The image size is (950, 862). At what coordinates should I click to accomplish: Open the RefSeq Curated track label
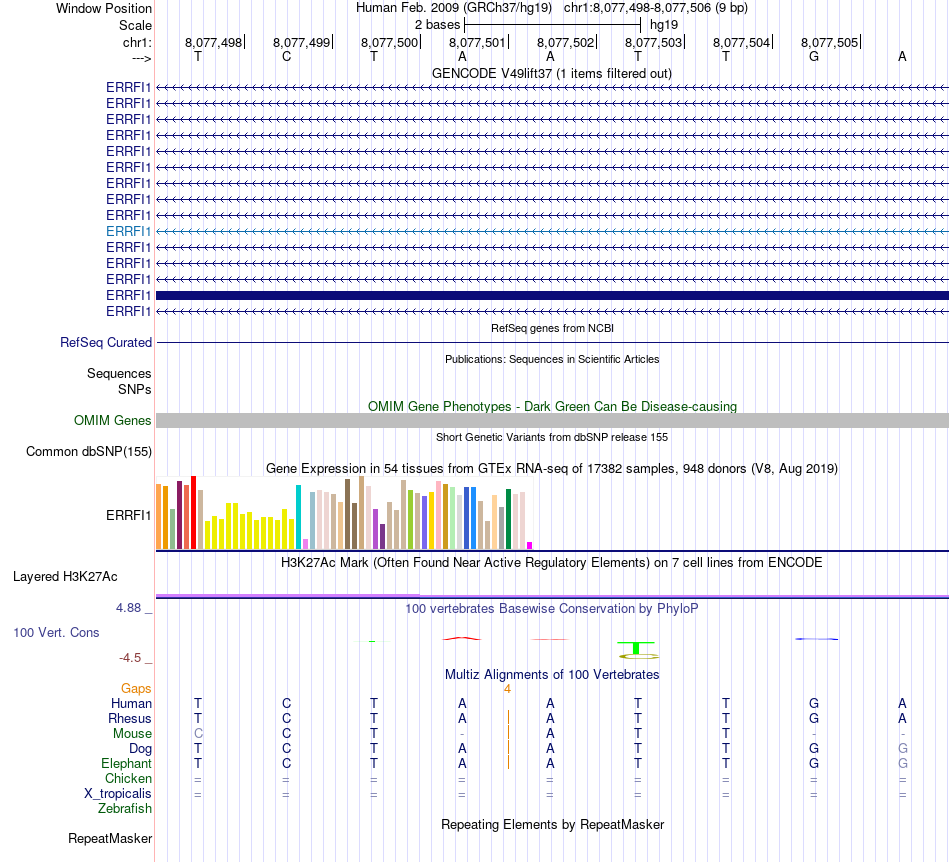106,342
